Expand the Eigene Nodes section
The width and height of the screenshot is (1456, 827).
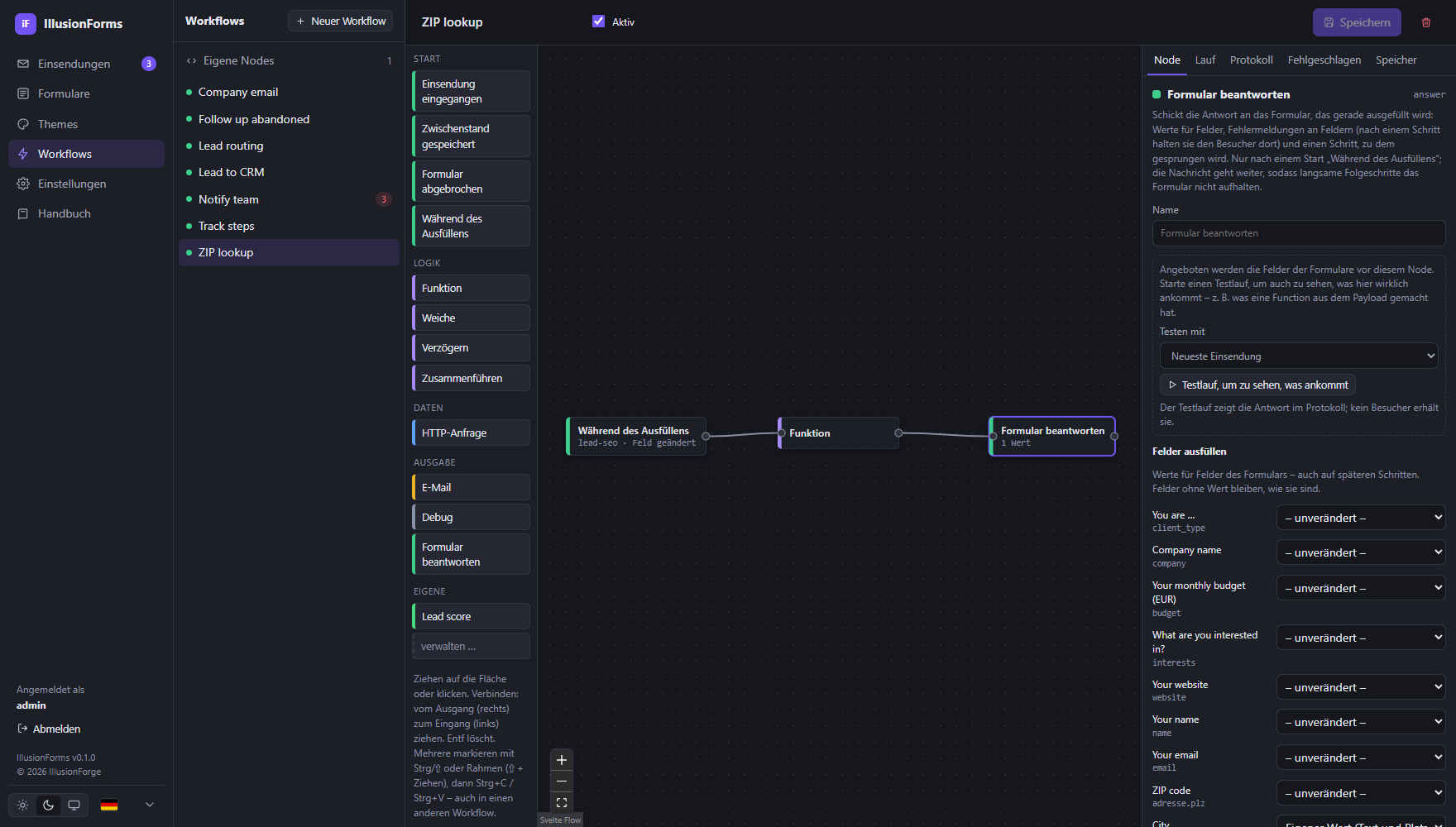click(289, 60)
